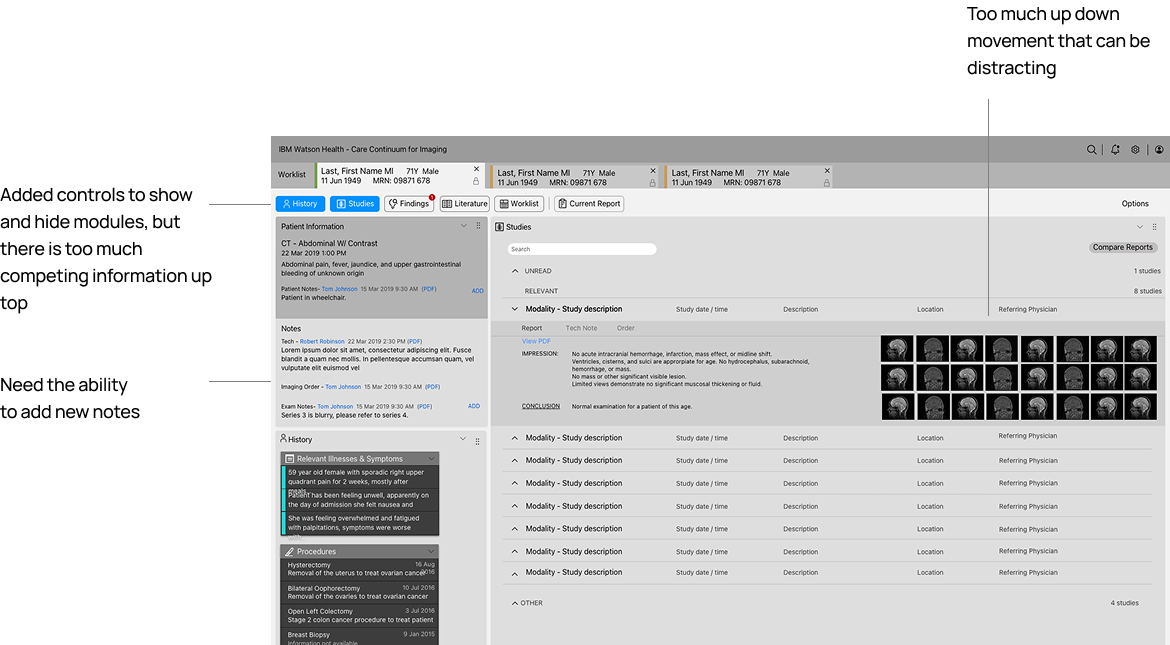Open the PDF link in Patient Notes line
Viewport: 1170px width, 645px height.
pyautogui.click(x=429, y=289)
